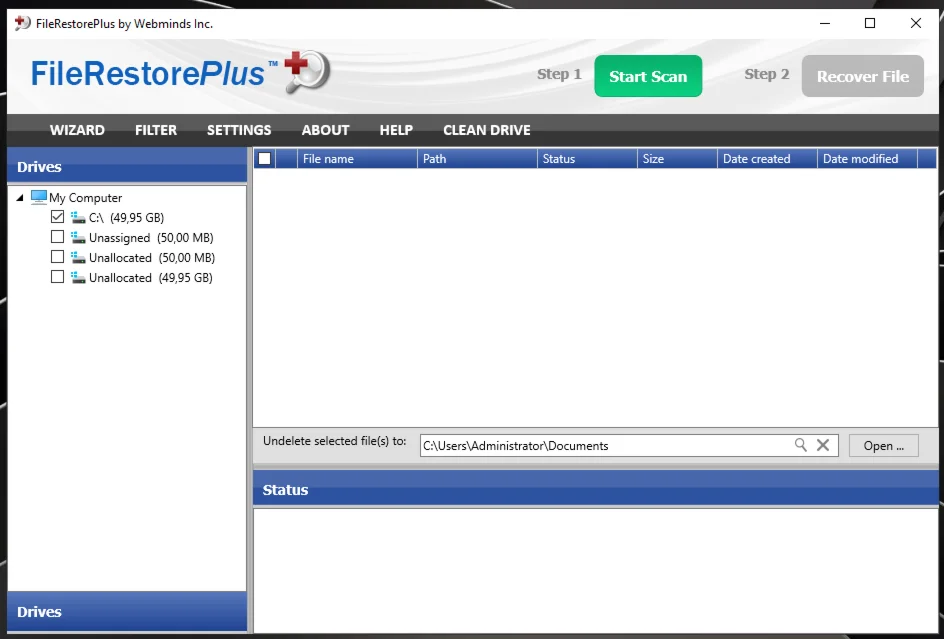Sort by Path column header

coord(477,158)
